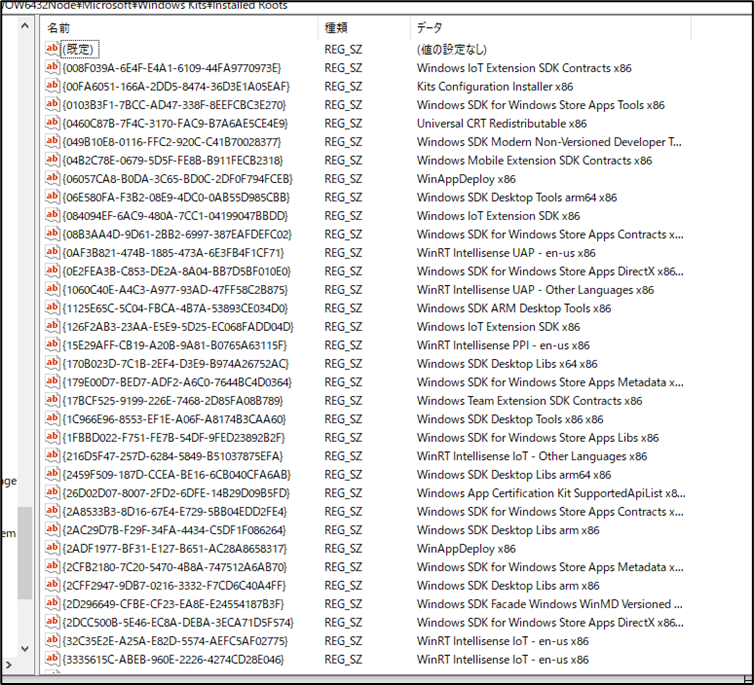Select value {3335615C-ABEB-960E-2226-4274CD28E046}
Image resolution: width=754 pixels, height=685 pixels.
click(x=173, y=660)
